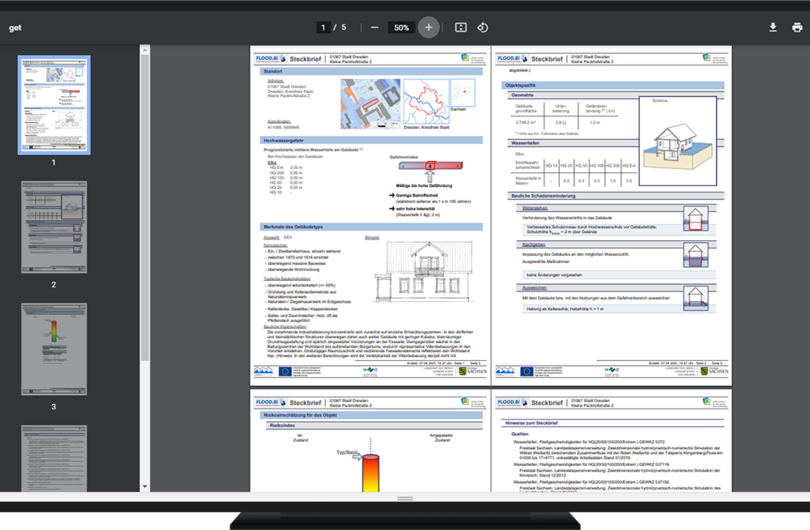Zoom out with the minus icon
The image size is (810, 530).
click(x=374, y=28)
